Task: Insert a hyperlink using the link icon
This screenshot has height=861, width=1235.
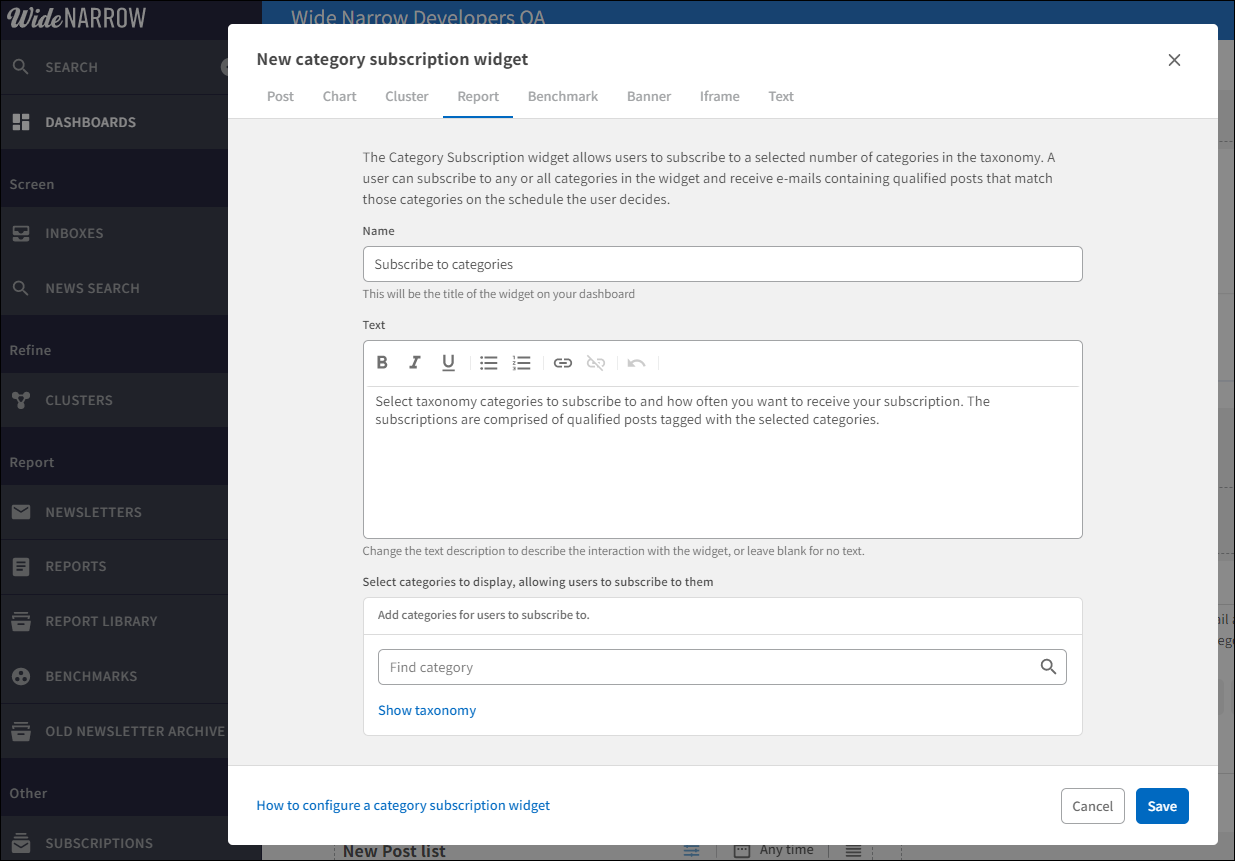Action: tap(562, 362)
